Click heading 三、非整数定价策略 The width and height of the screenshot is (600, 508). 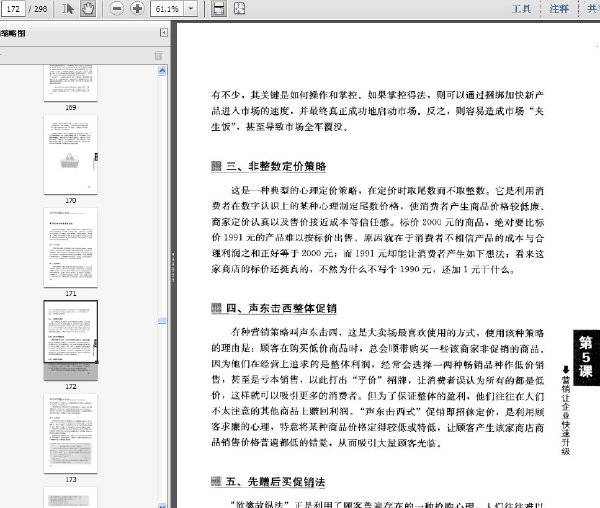click(x=276, y=166)
